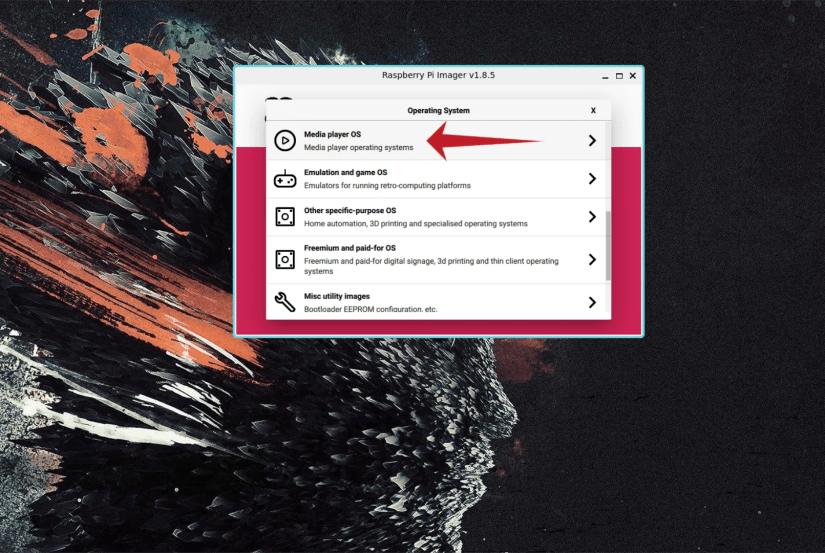Click 'Media player operating systems' description

tap(358, 147)
